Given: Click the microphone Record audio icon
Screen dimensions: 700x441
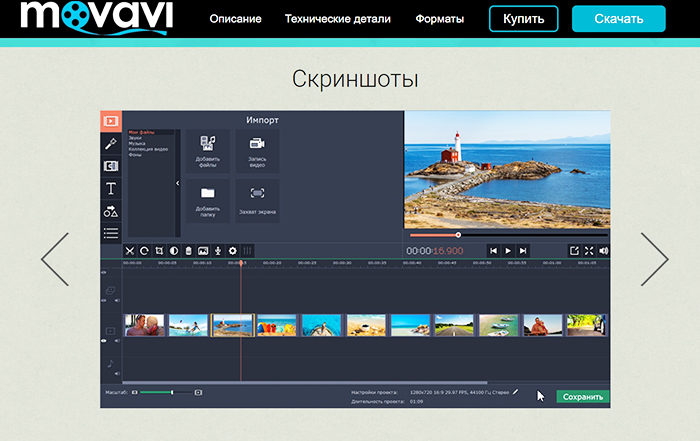Looking at the screenshot, I should [218, 250].
